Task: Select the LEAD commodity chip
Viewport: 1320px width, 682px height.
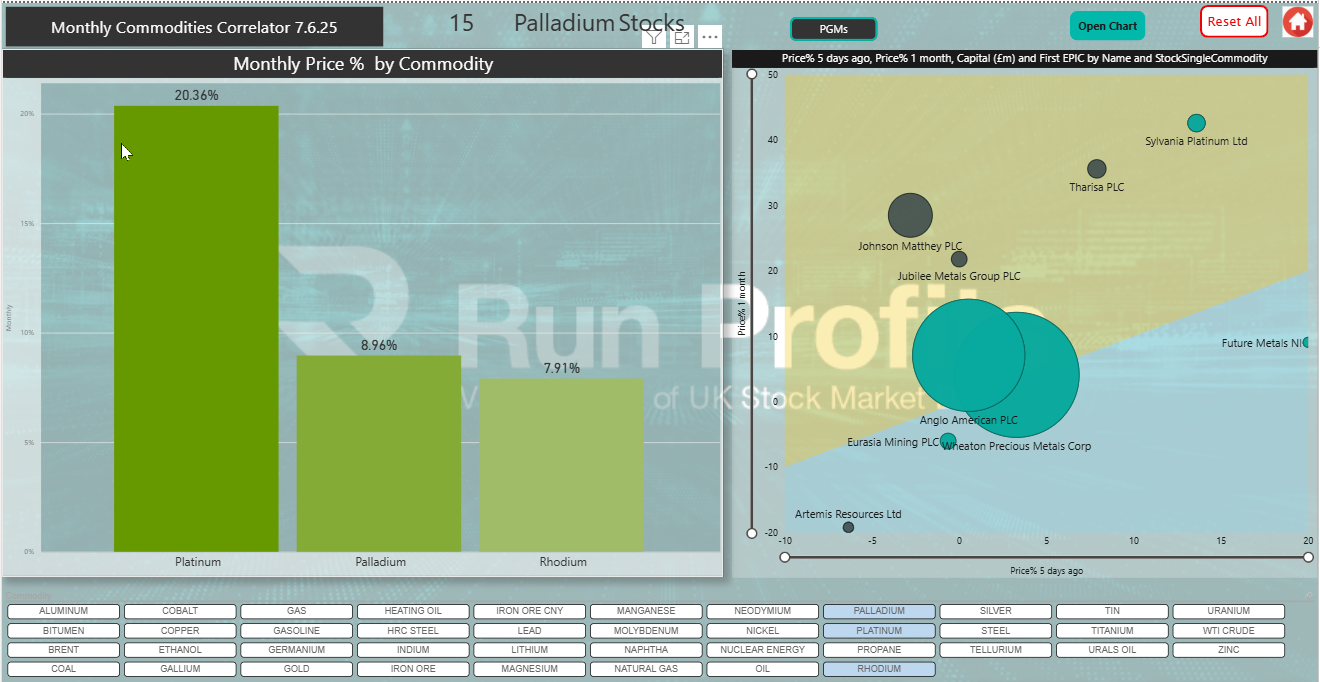Action: tap(530, 631)
